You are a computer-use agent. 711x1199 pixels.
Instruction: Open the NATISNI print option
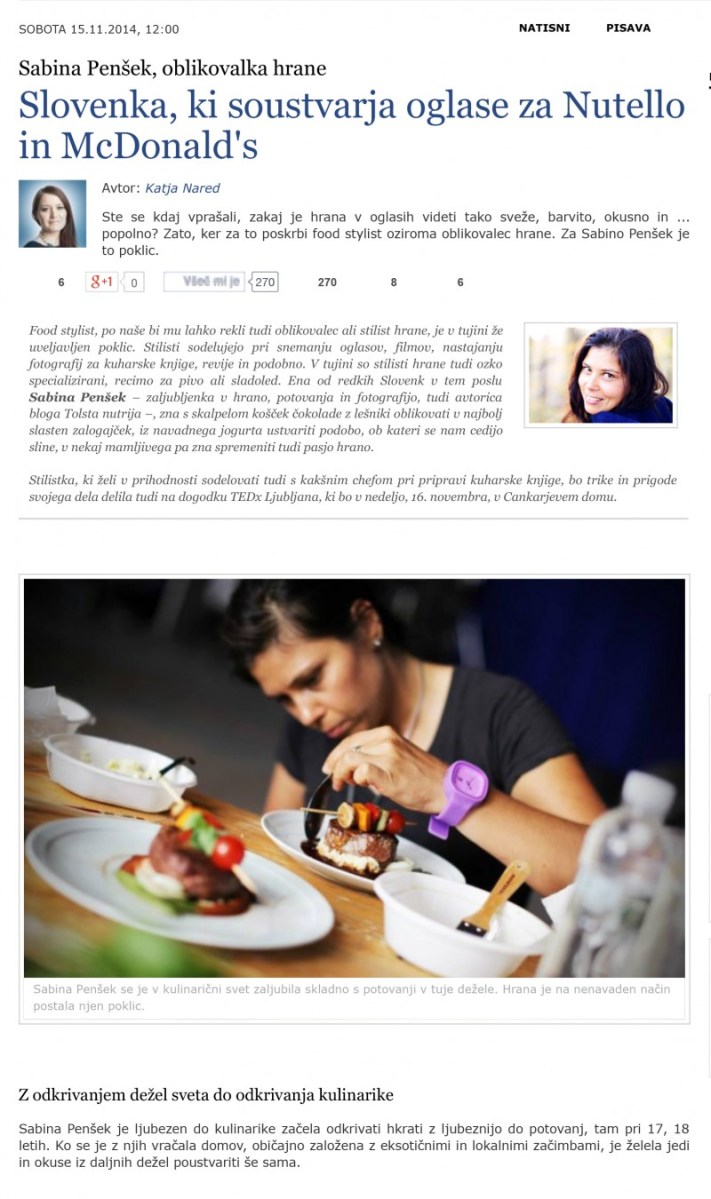[544, 28]
